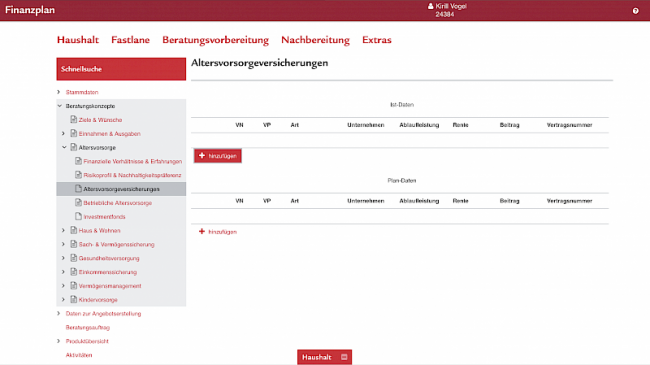Expand the Gesundheitsversorgung node
The height and width of the screenshot is (365, 650).
(x=63, y=258)
